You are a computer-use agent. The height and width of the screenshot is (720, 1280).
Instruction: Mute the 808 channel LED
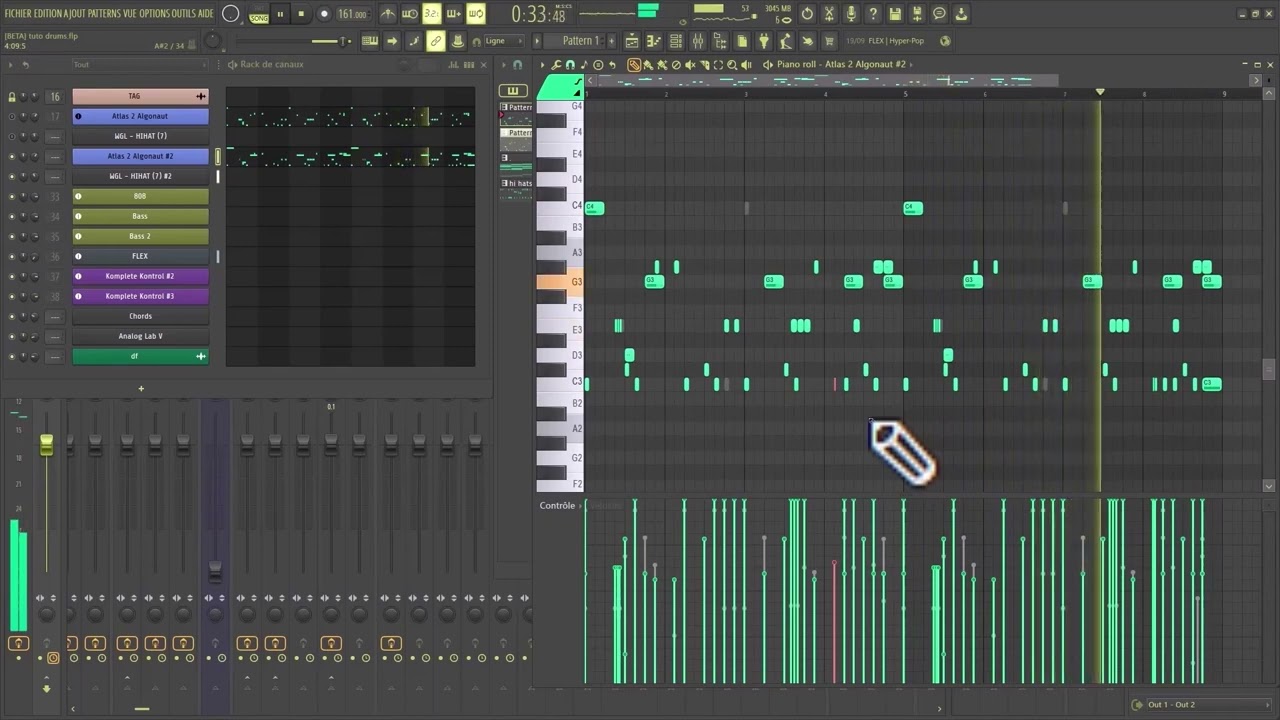(12, 197)
